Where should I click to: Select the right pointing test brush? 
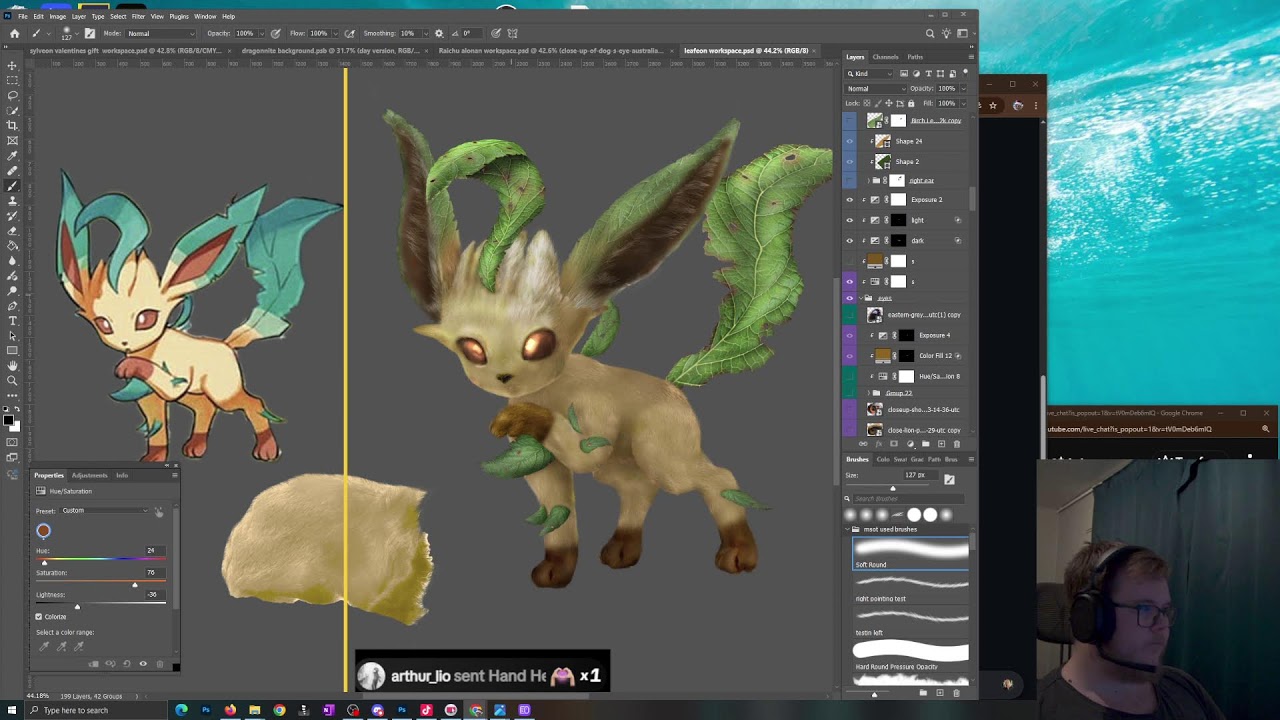tap(911, 588)
